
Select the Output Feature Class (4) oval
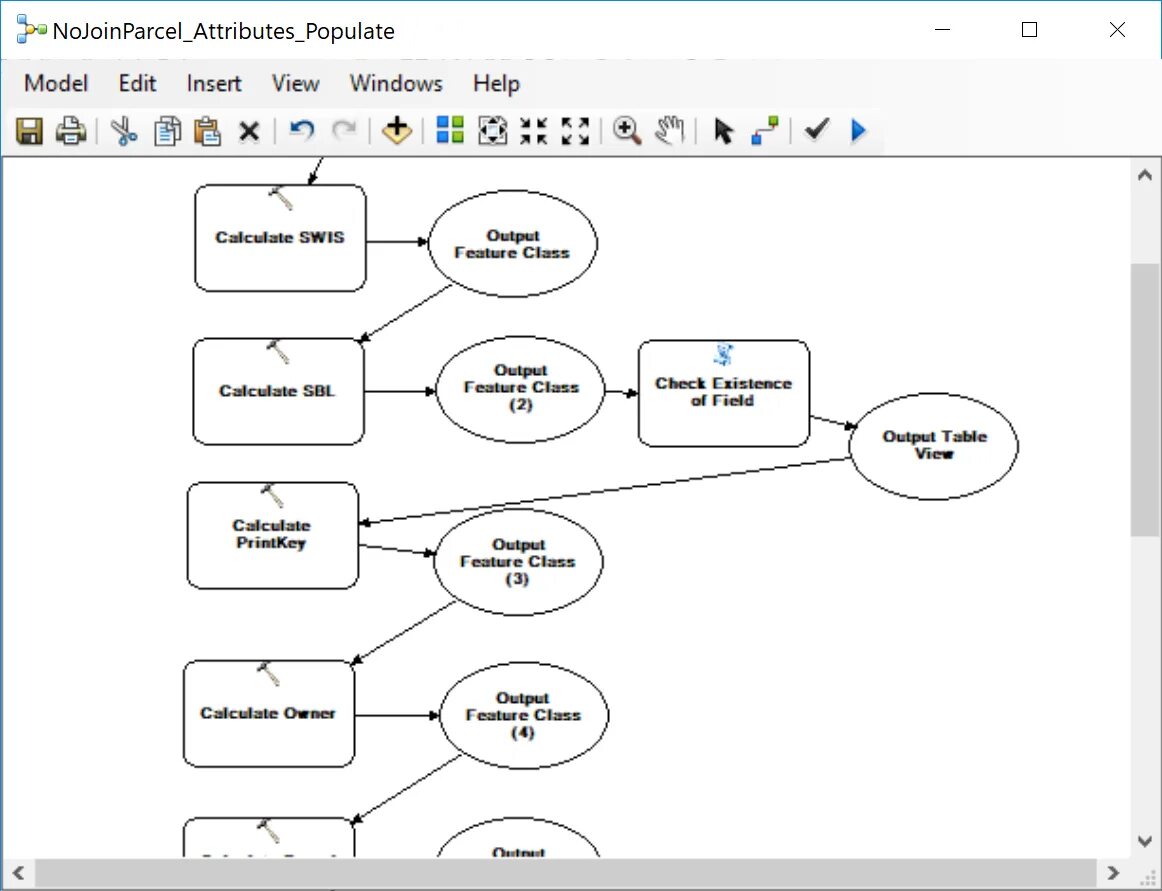click(524, 715)
